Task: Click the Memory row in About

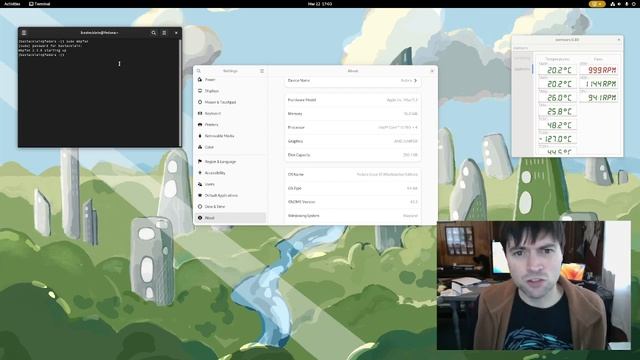Action: click(x=353, y=113)
